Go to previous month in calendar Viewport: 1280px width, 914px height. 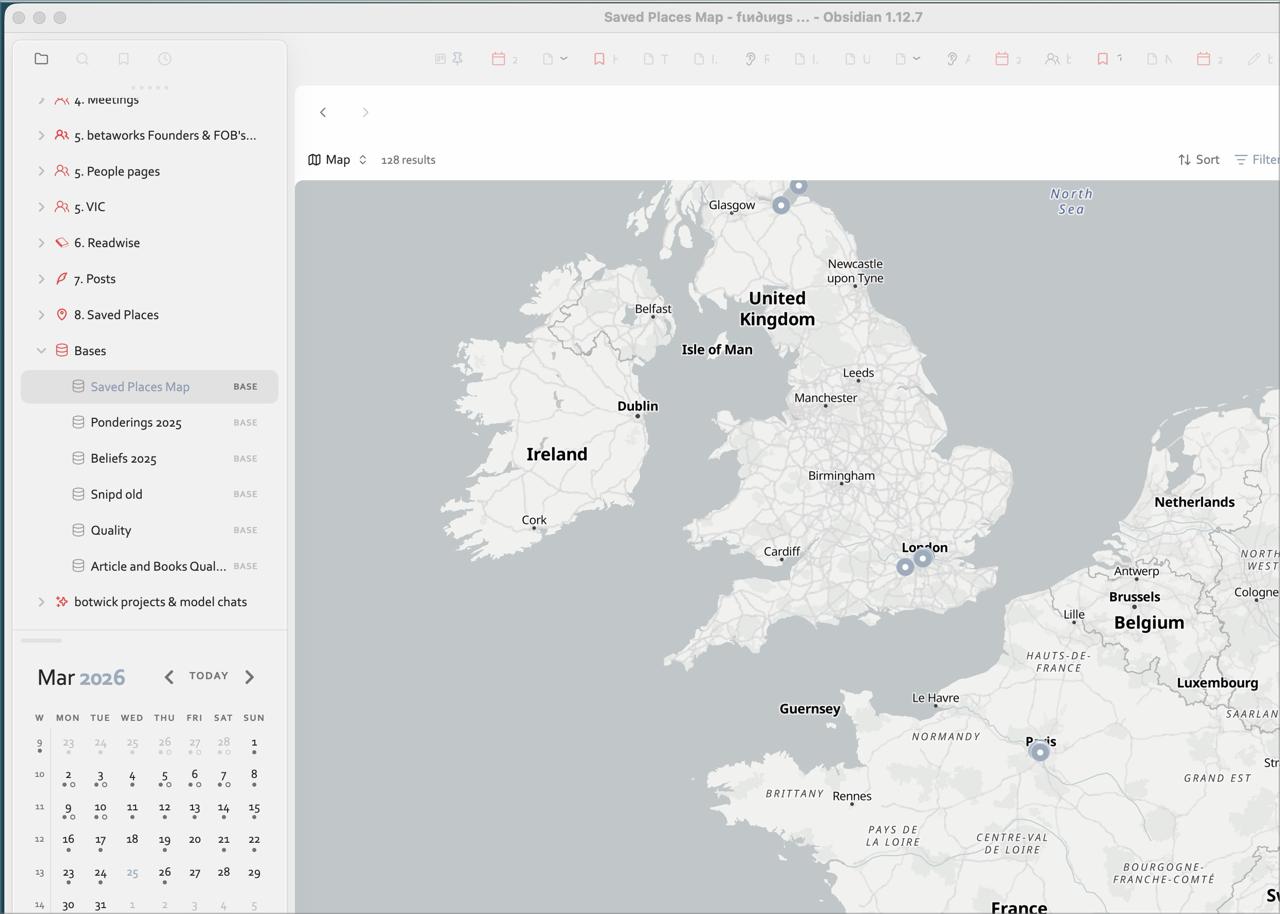point(169,677)
